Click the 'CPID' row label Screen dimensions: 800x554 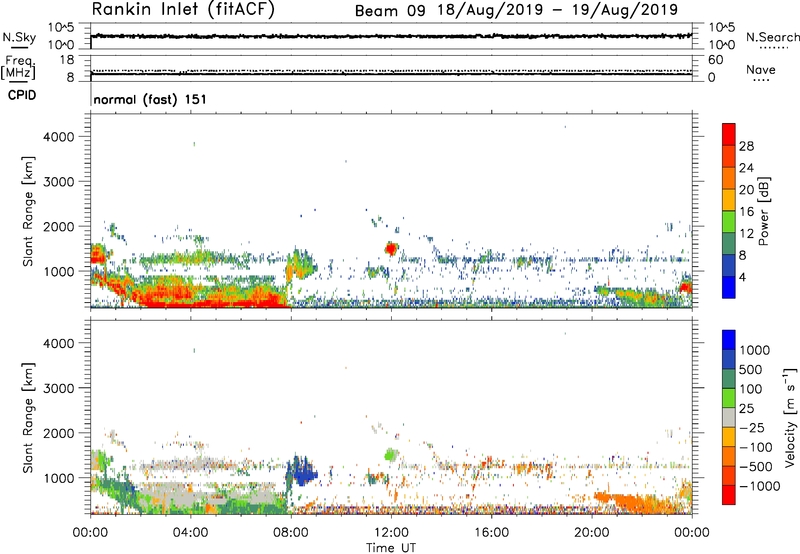coord(22,95)
